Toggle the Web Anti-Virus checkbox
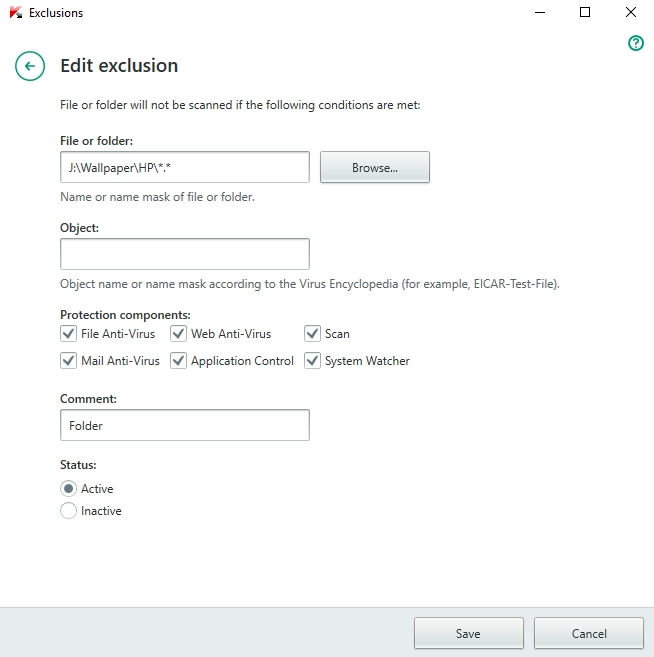Image resolution: width=654 pixels, height=657 pixels. [x=179, y=334]
